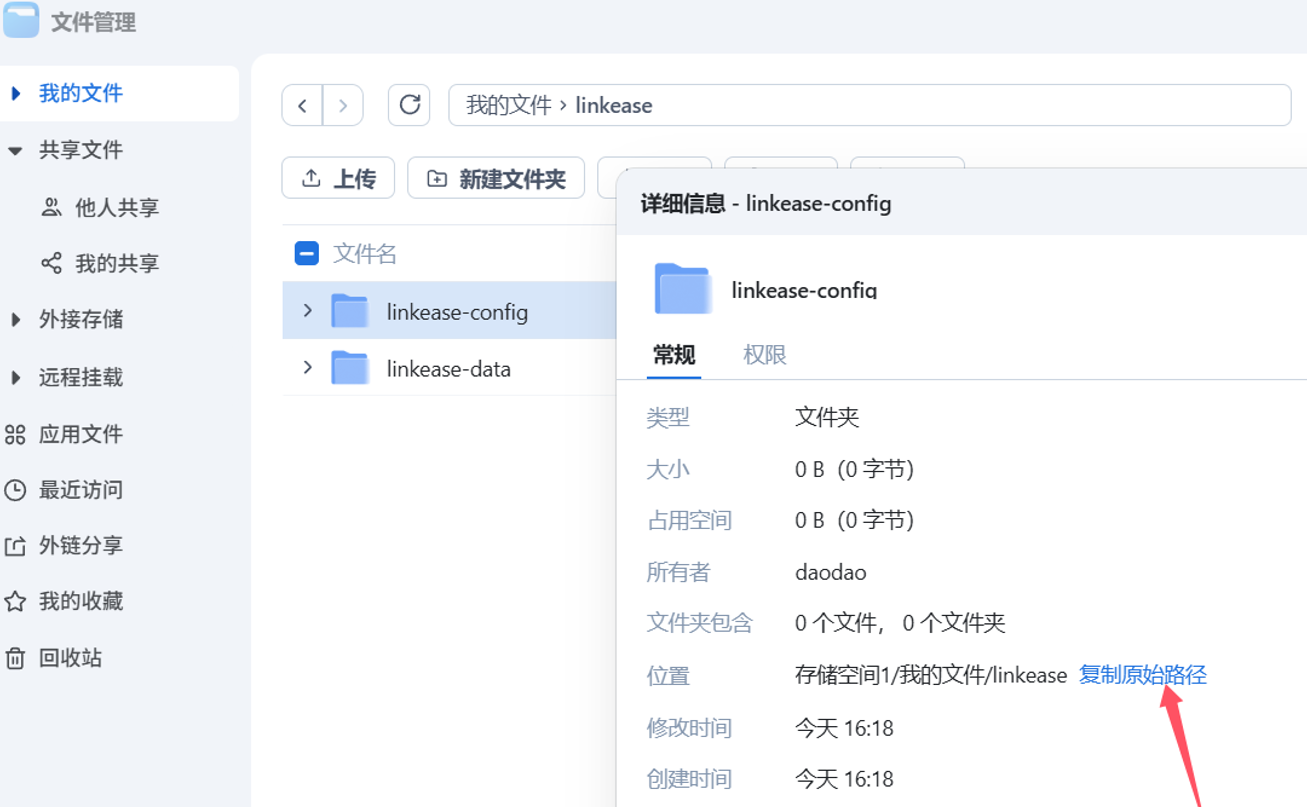This screenshot has height=807, width=1307.
Task: Click linkease in the breadcrumb path
Action: (x=614, y=105)
